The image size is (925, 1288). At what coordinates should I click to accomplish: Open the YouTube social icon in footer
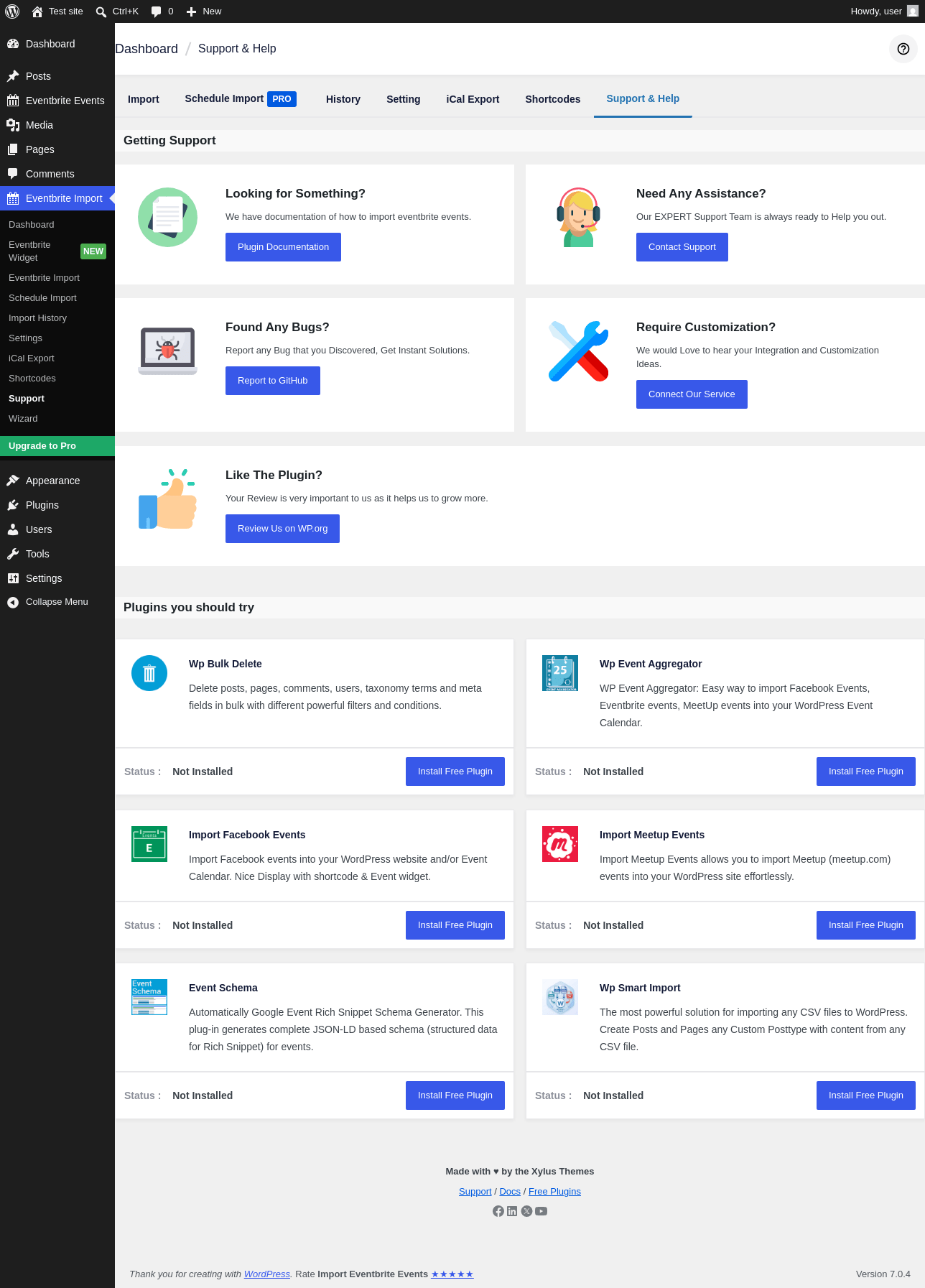point(541,1211)
